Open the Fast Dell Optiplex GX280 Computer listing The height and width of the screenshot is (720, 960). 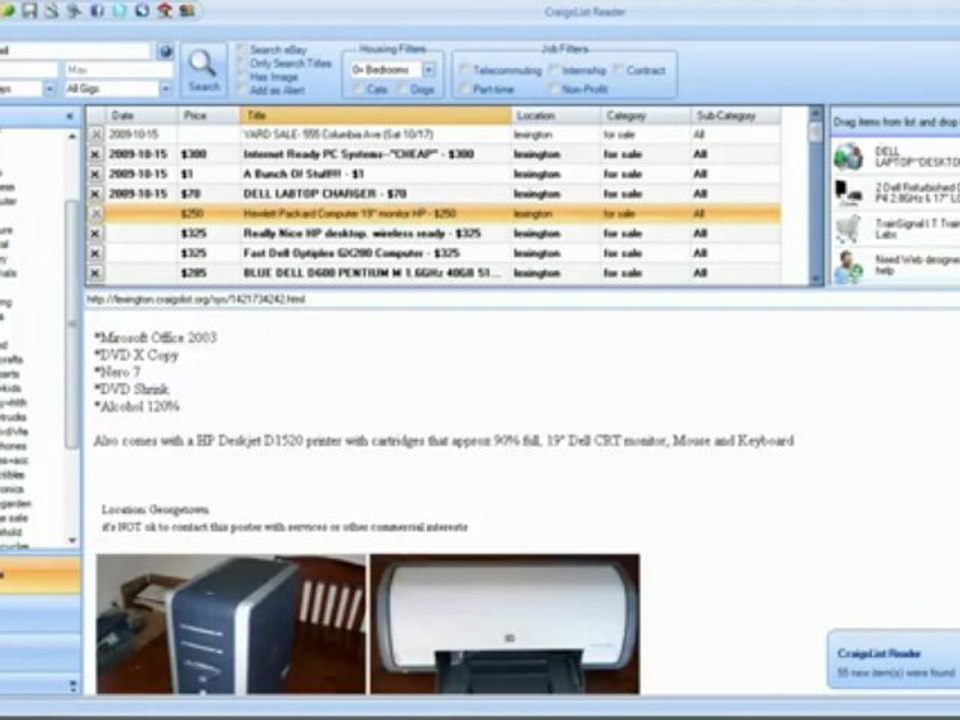pyautogui.click(x=351, y=253)
